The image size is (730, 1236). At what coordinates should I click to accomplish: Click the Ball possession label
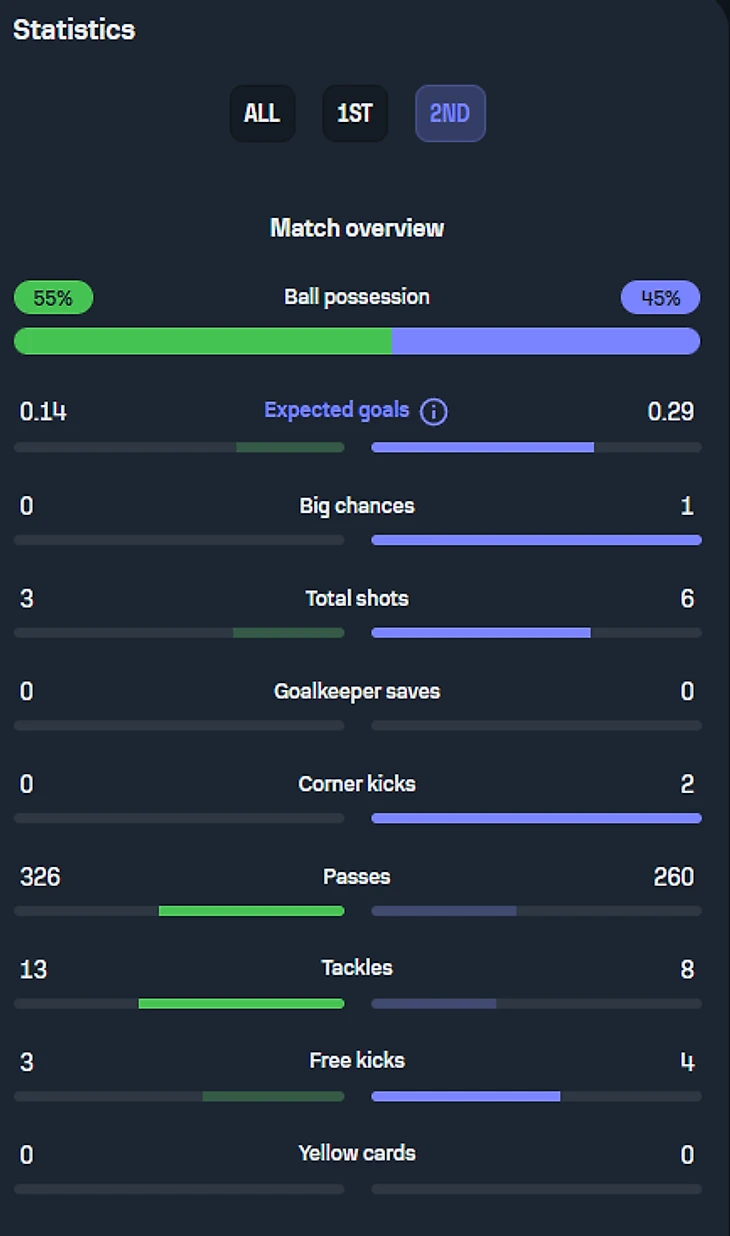tap(357, 297)
